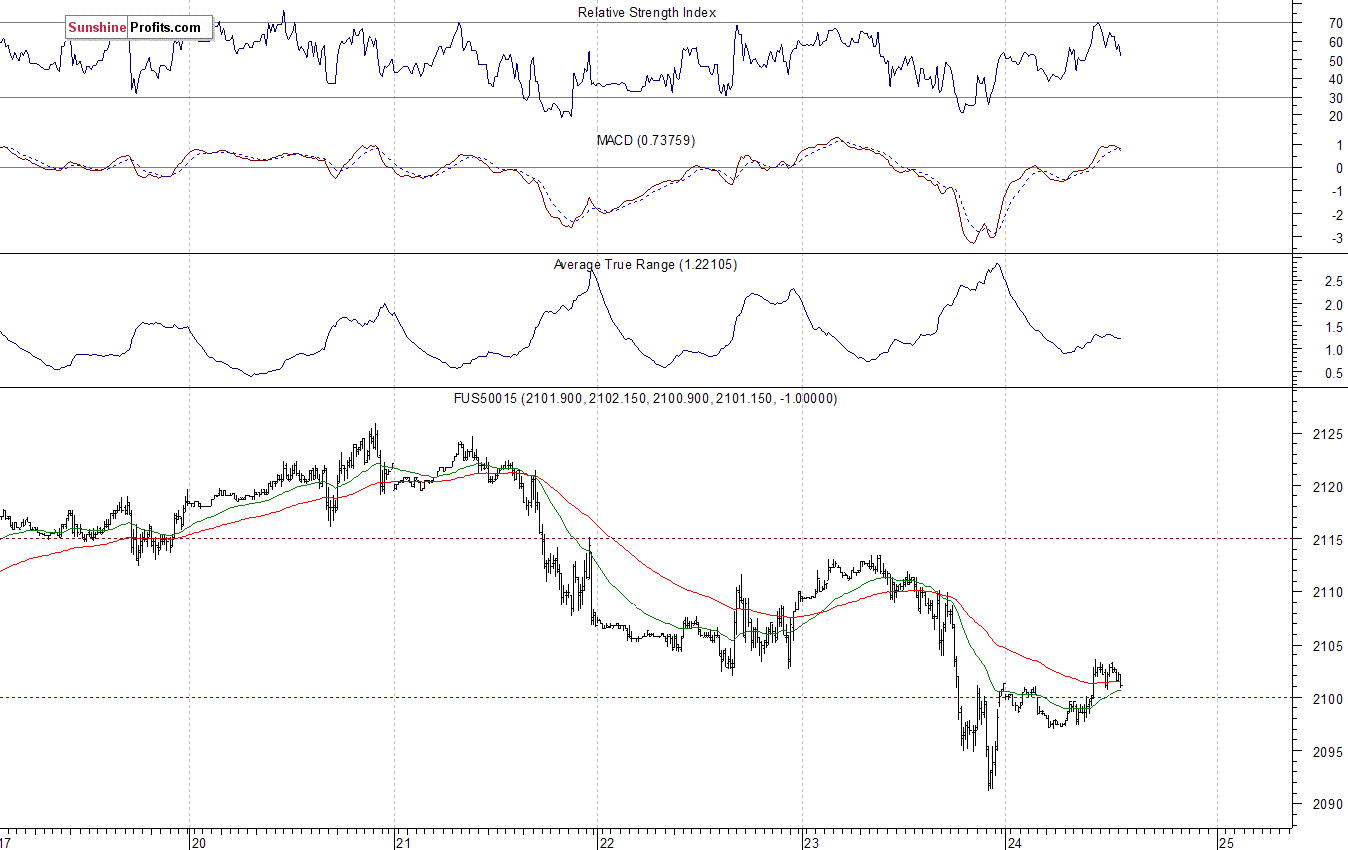
Task: Click date label 20 on time axis
Action: tap(197, 842)
